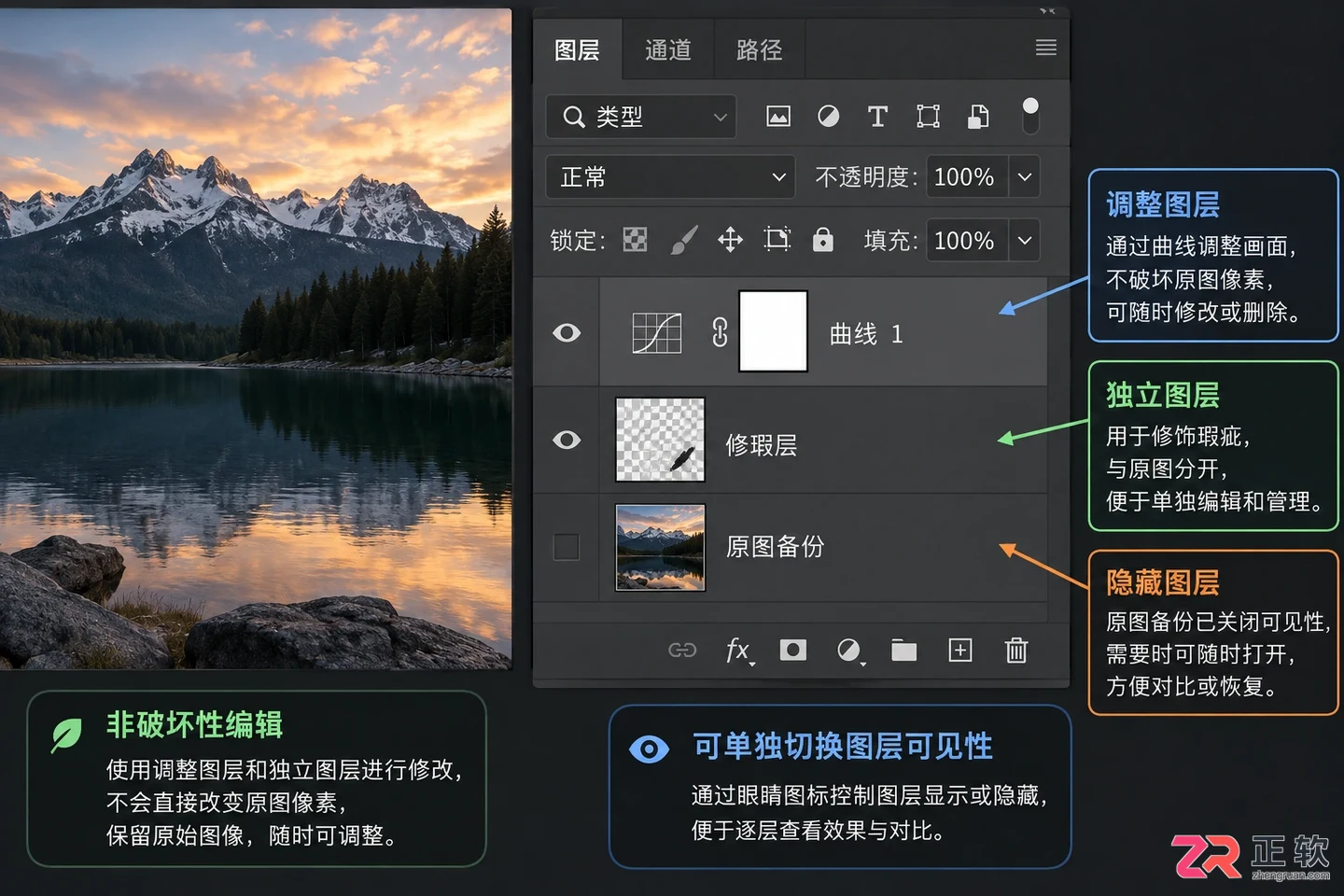Filter for type layers T icon
This screenshot has width=1344, height=896.
coord(877,116)
